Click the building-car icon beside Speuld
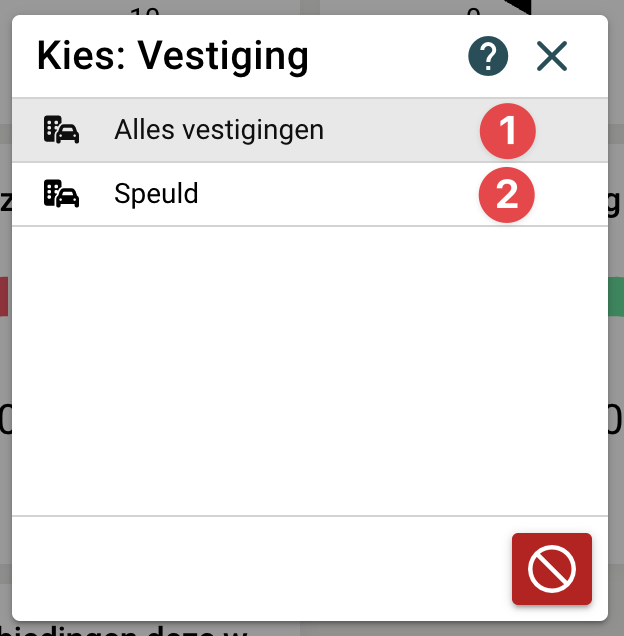The height and width of the screenshot is (636, 624). [61, 194]
